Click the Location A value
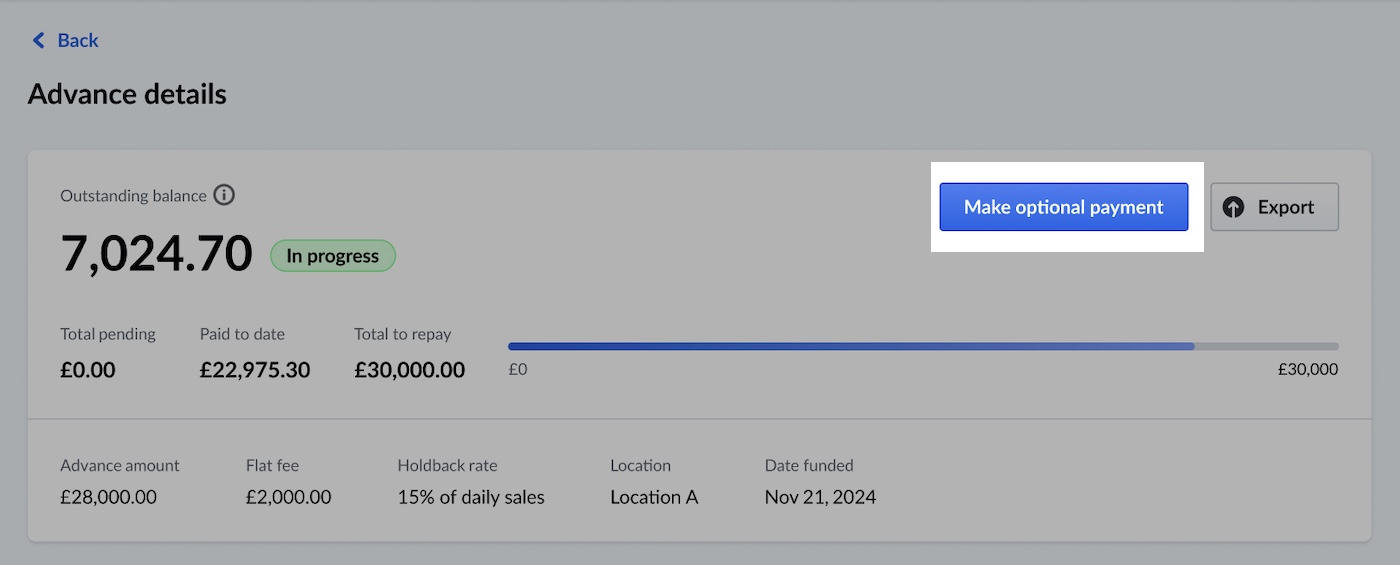 [654, 497]
